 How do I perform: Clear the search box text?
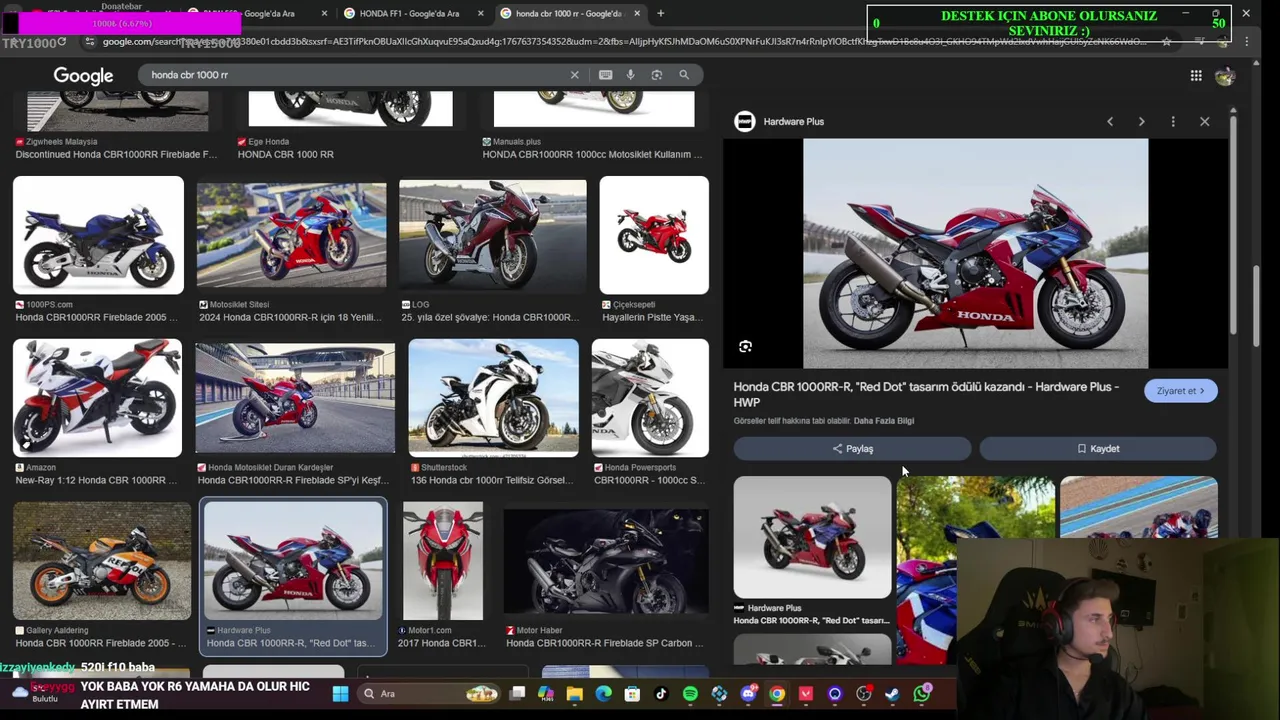(x=575, y=75)
